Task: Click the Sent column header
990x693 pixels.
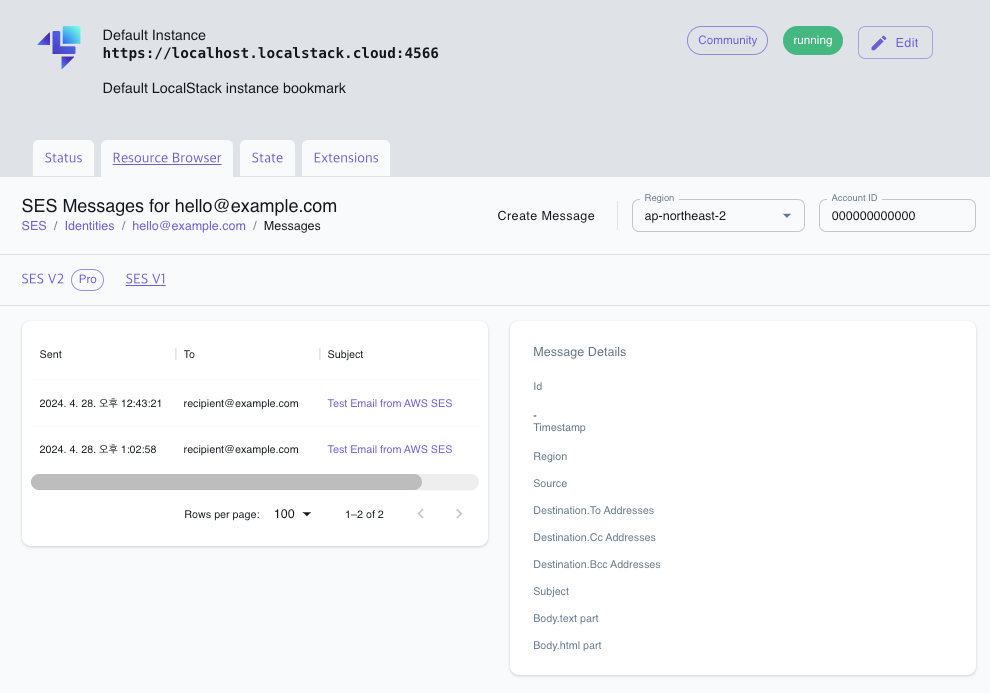Action: 51,355
